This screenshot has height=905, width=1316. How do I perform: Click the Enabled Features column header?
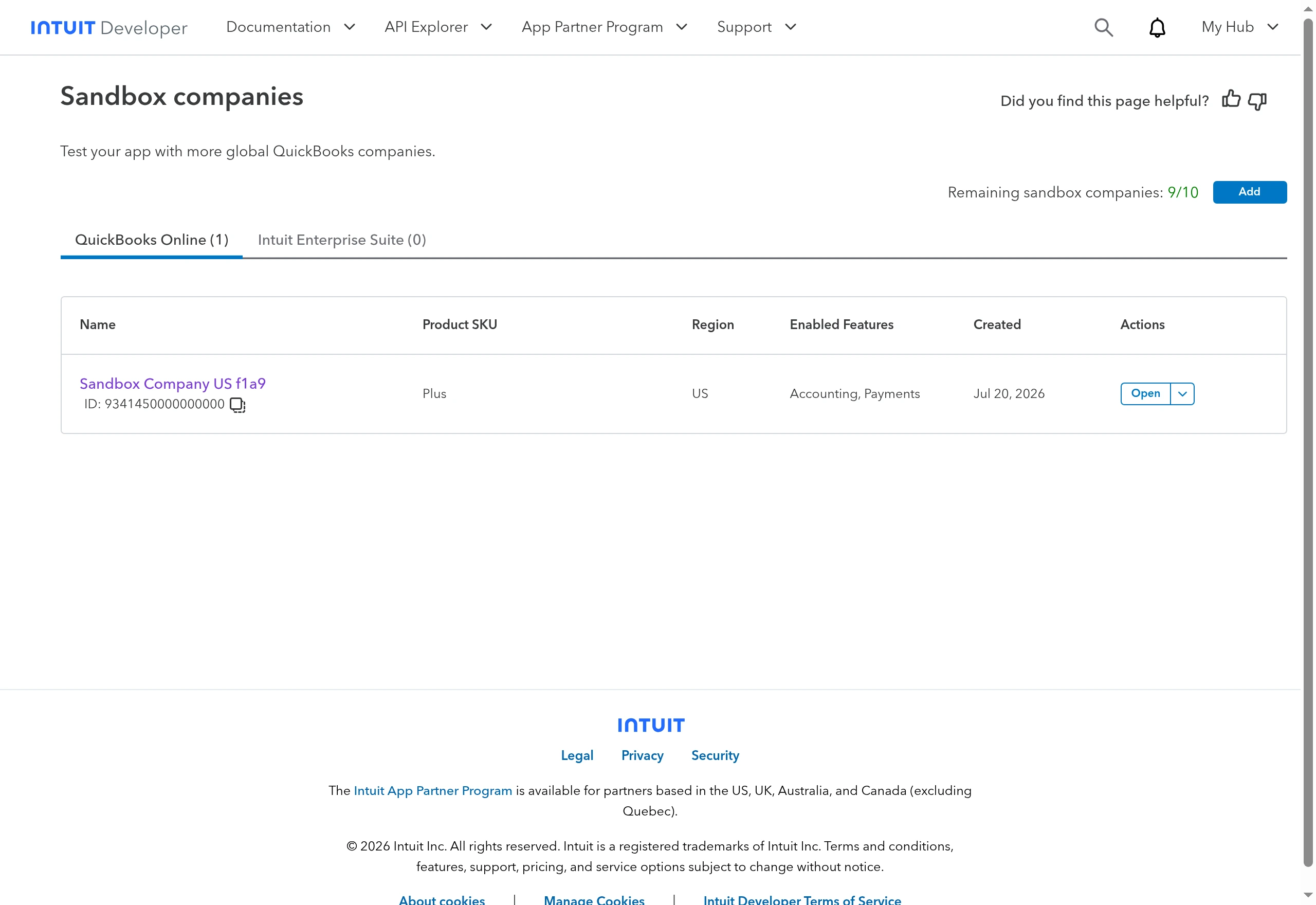(x=841, y=324)
